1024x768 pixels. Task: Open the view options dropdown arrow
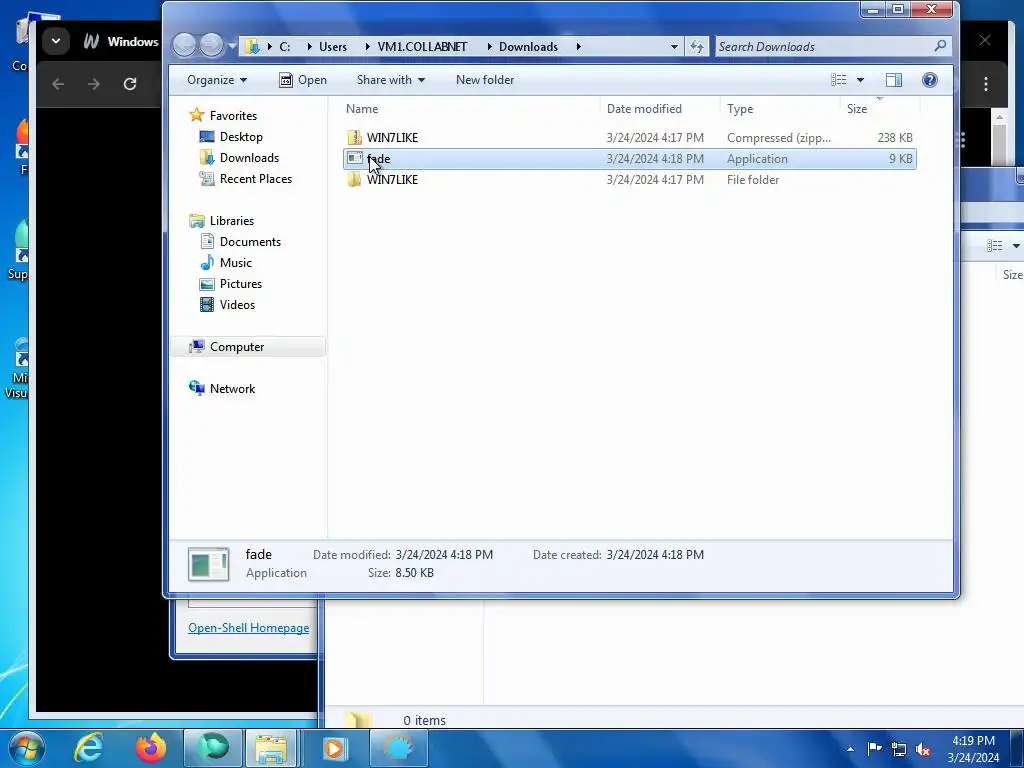[860, 80]
